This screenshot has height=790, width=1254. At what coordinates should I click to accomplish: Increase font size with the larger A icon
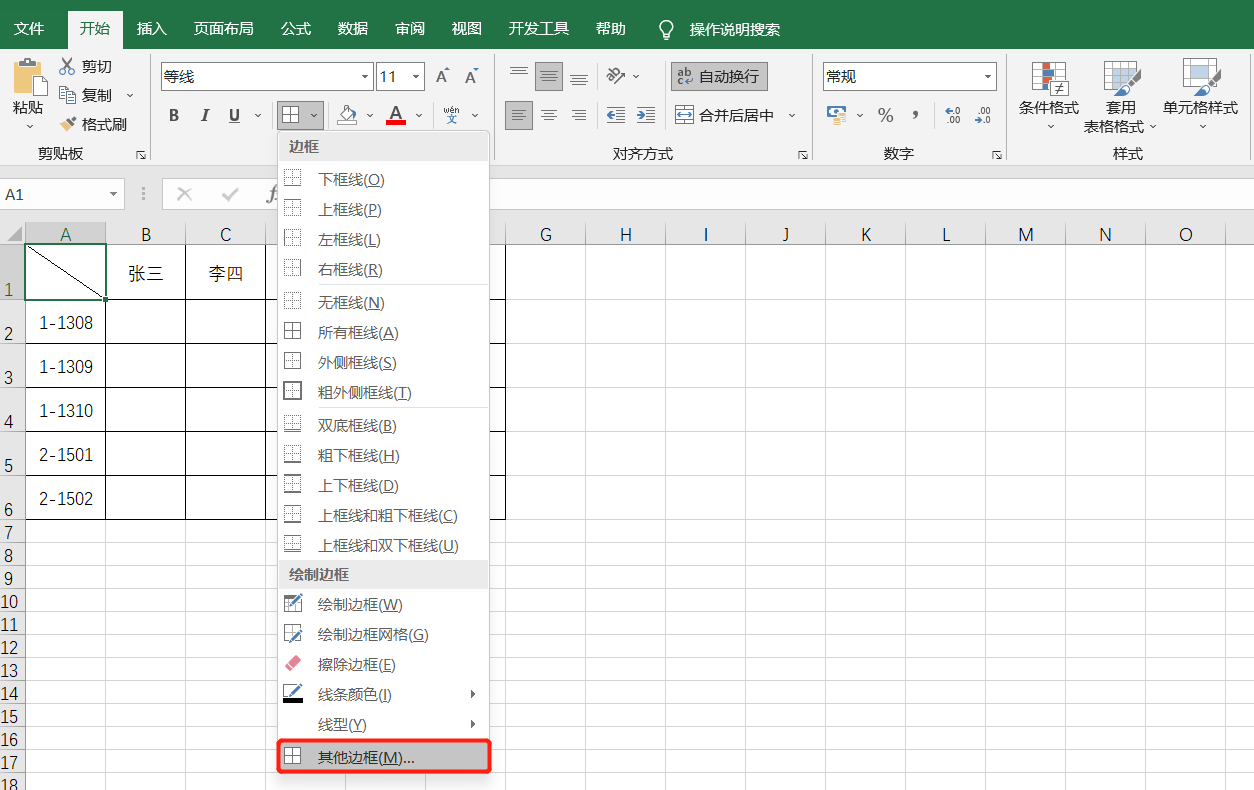(x=443, y=76)
